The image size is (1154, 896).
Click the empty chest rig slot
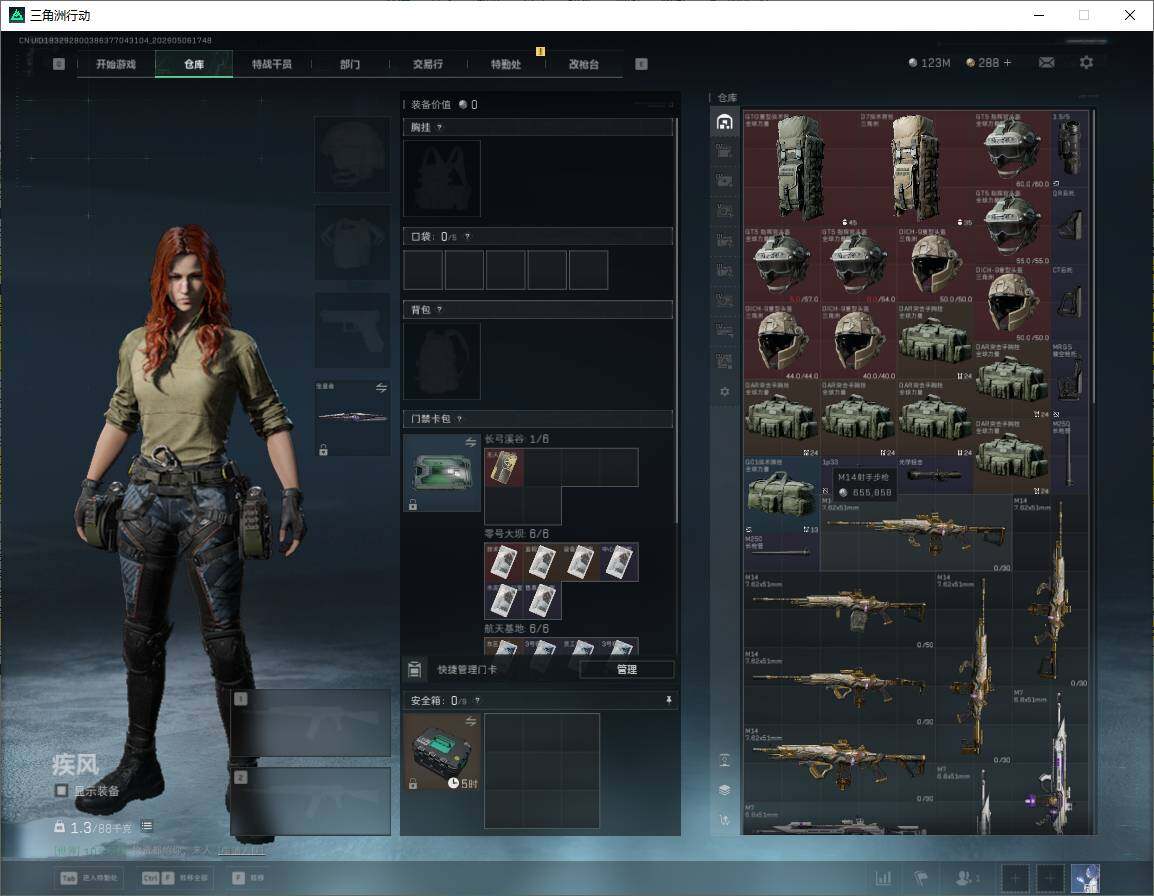tap(442, 178)
